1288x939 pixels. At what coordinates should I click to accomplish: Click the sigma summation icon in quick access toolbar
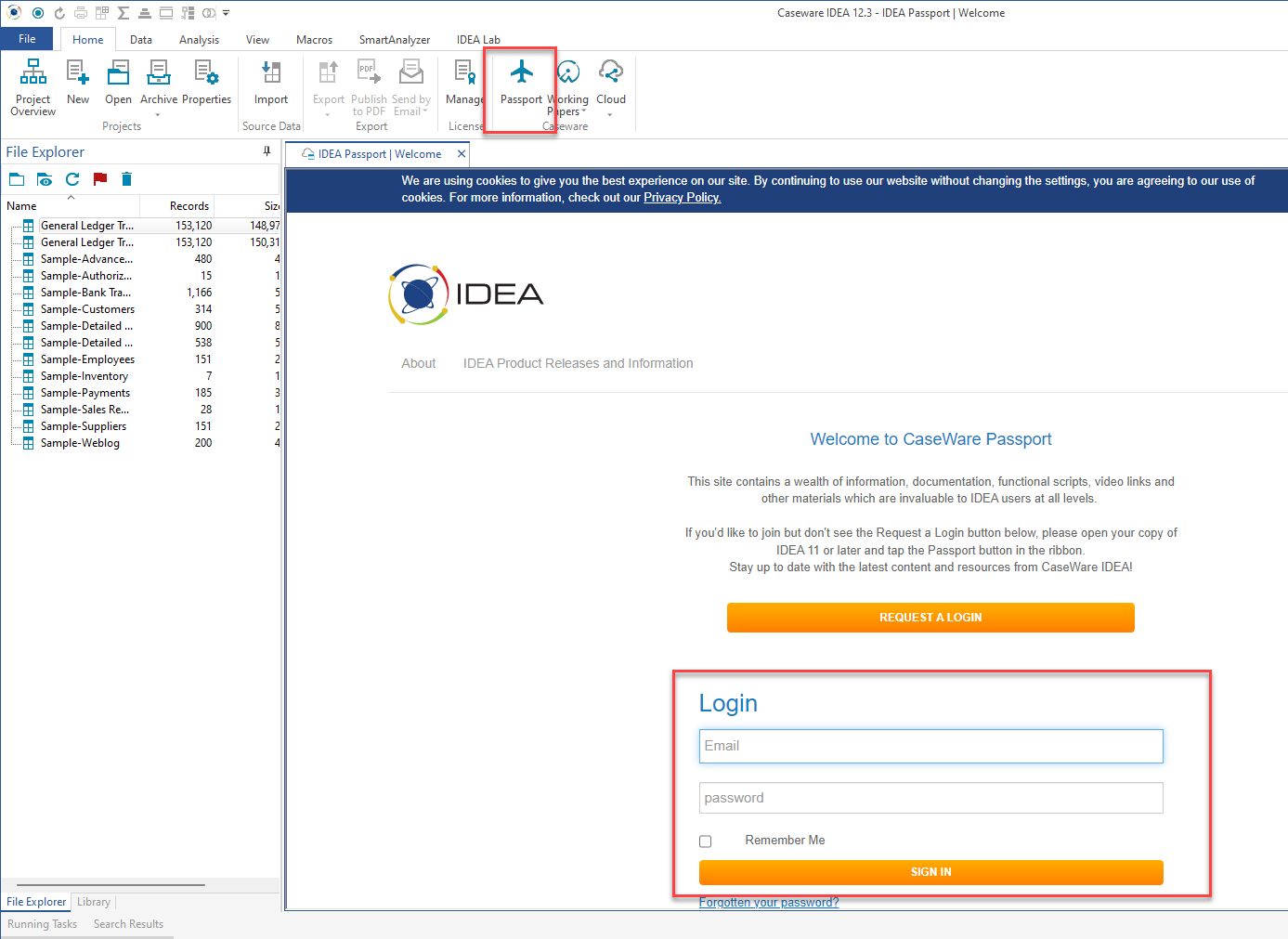[123, 13]
